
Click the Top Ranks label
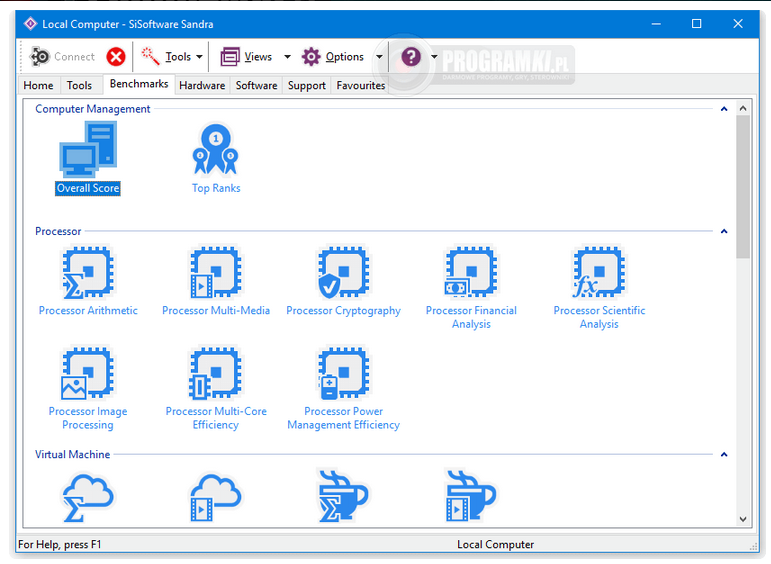(216, 188)
